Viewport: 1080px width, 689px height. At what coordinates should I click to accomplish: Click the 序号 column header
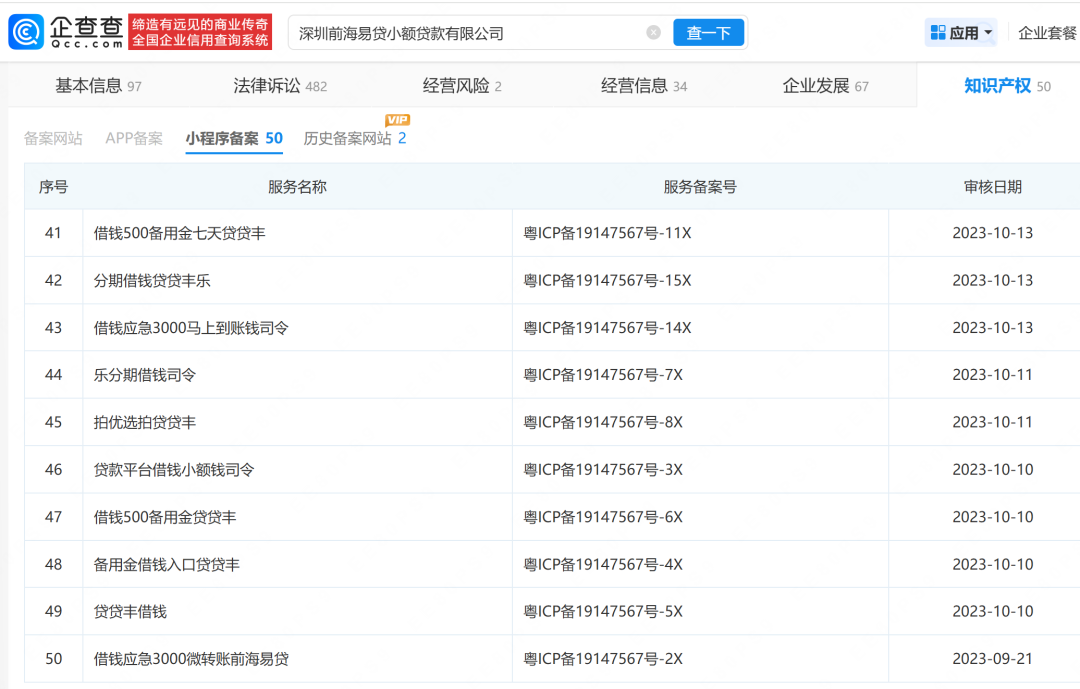point(53,187)
